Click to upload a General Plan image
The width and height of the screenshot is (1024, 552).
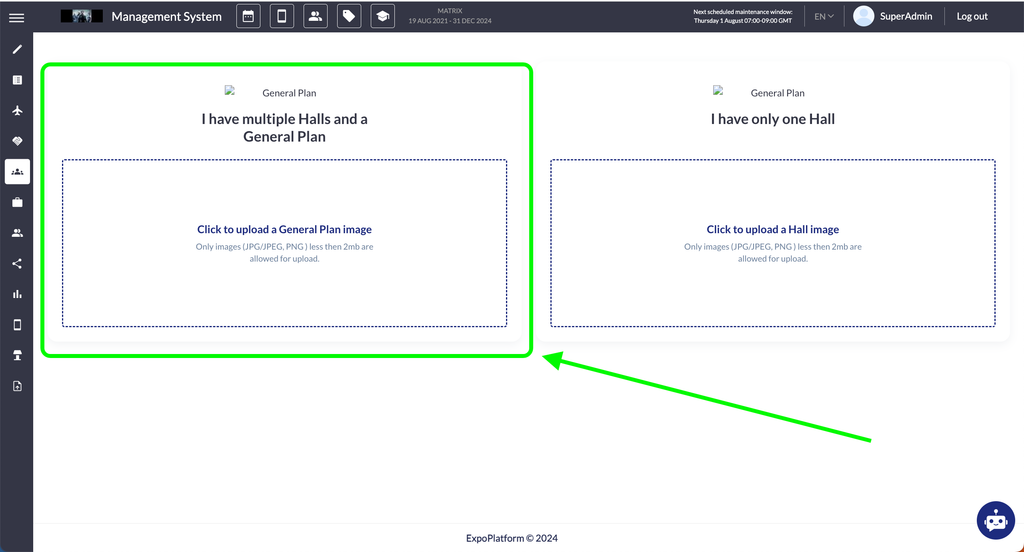[x=284, y=230]
